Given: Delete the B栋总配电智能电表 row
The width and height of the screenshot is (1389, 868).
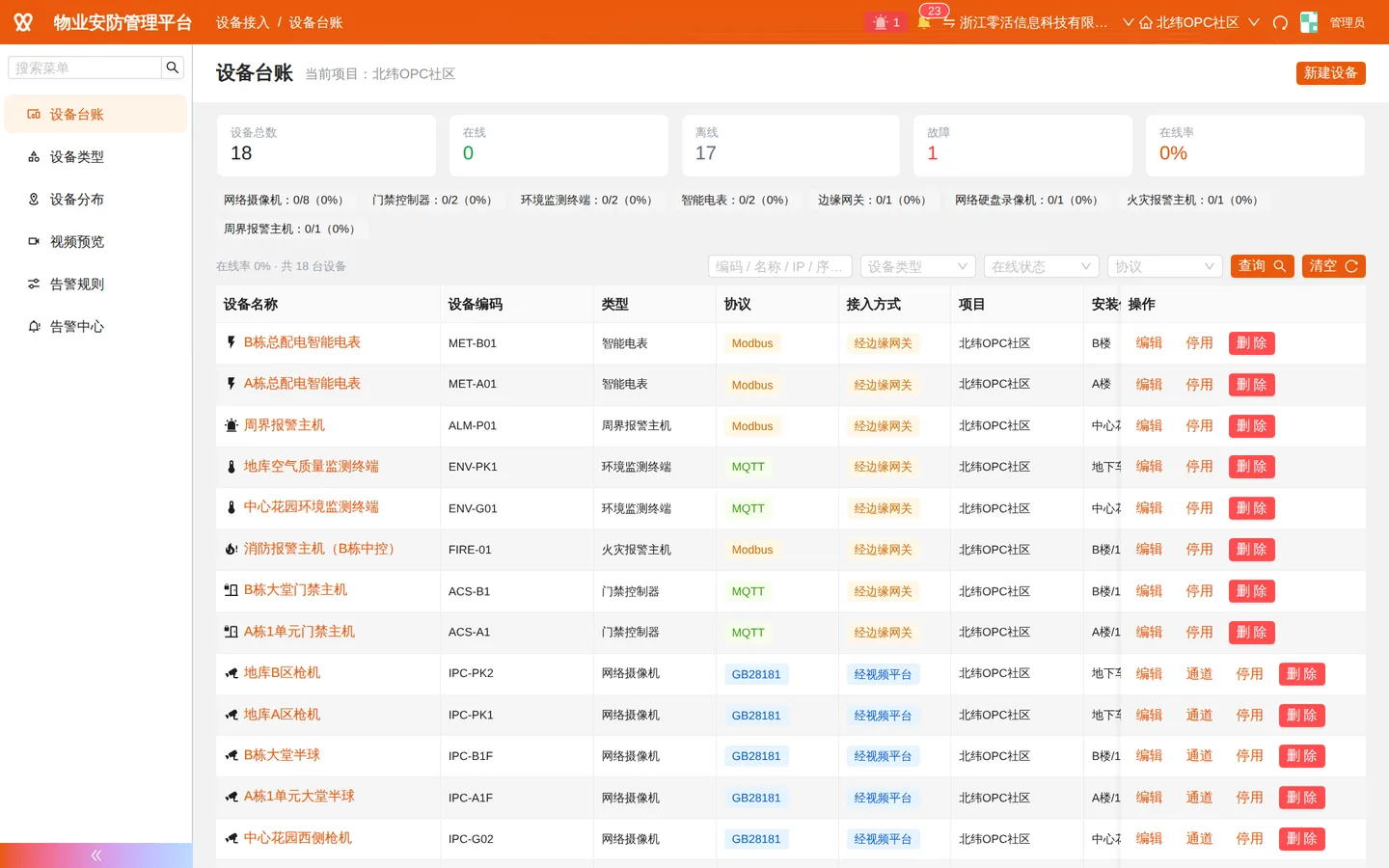Looking at the screenshot, I should tap(1251, 343).
